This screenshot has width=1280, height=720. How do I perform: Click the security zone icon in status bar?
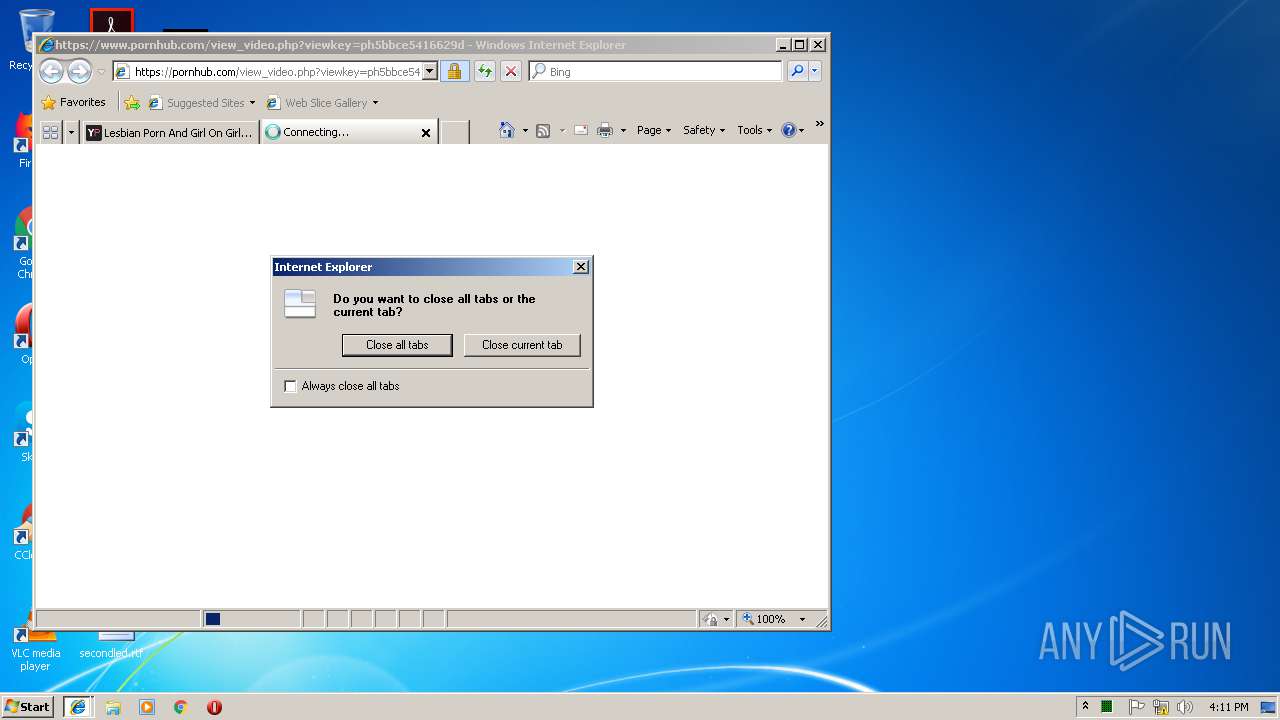click(710, 619)
